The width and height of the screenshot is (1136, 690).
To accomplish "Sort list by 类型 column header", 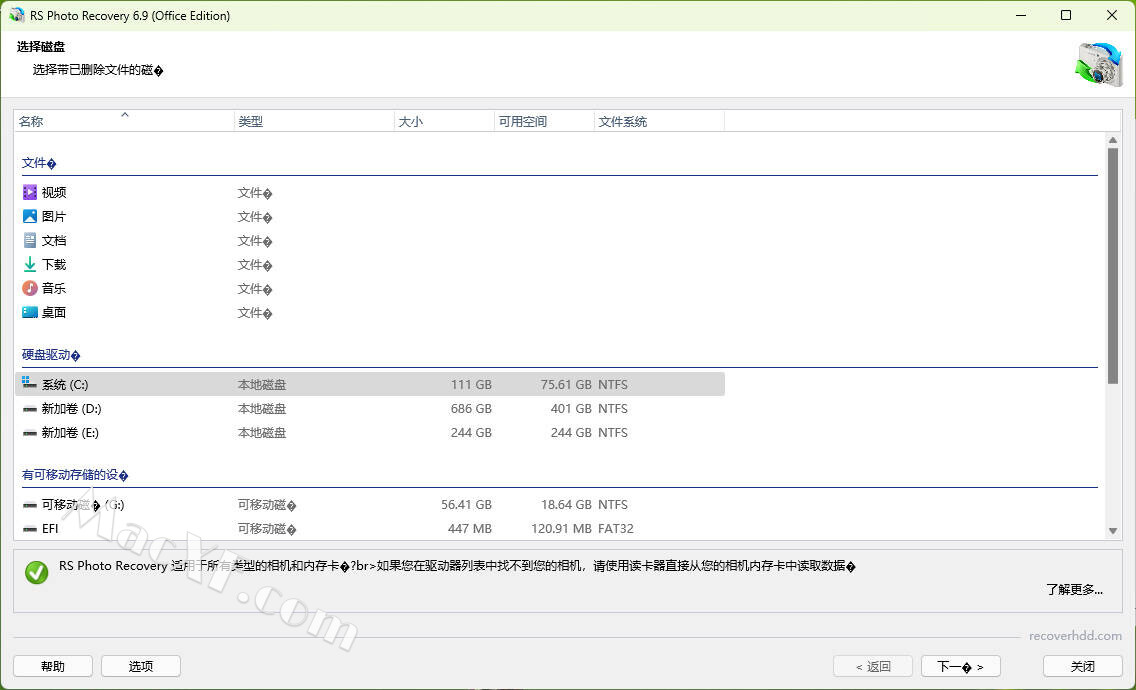I will point(314,121).
